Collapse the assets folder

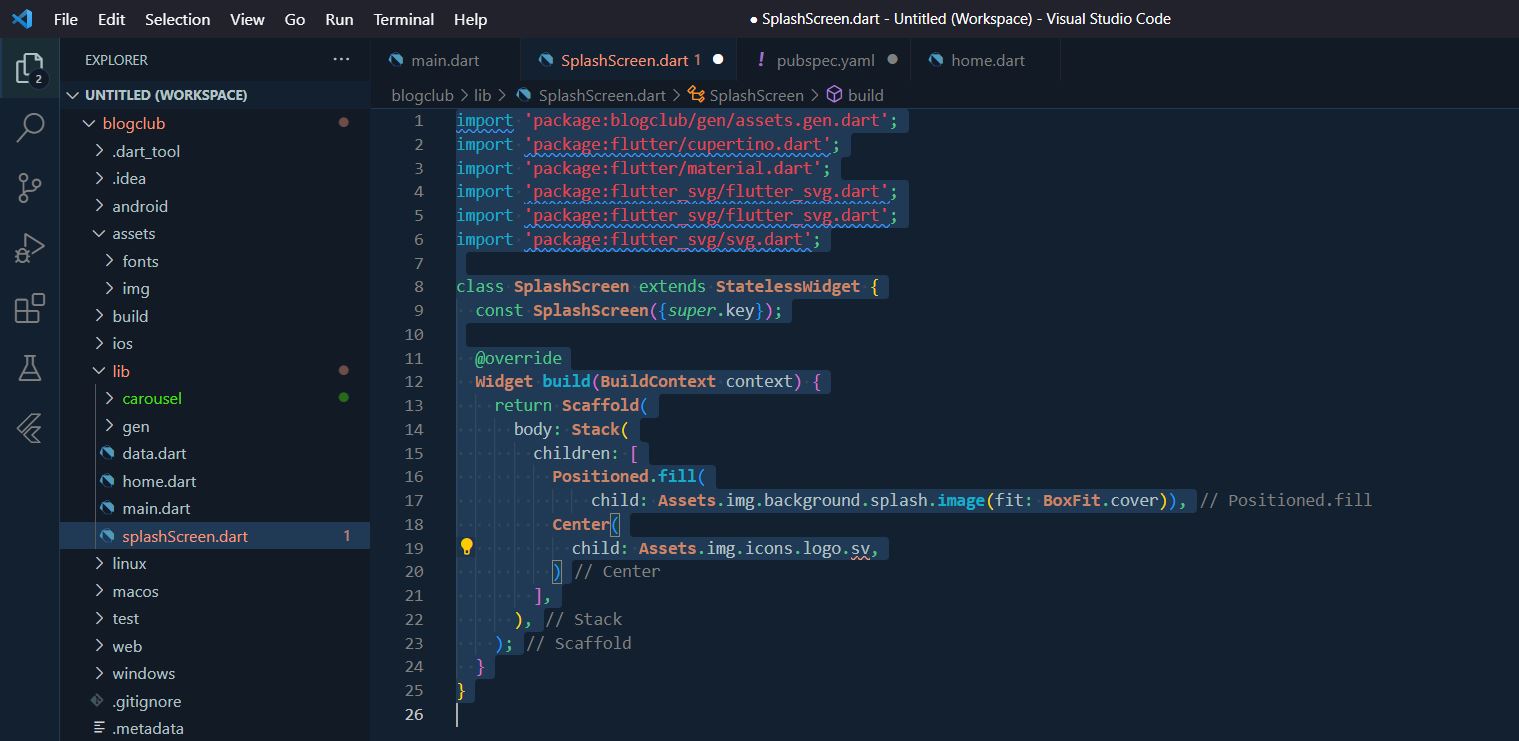click(215, 233)
